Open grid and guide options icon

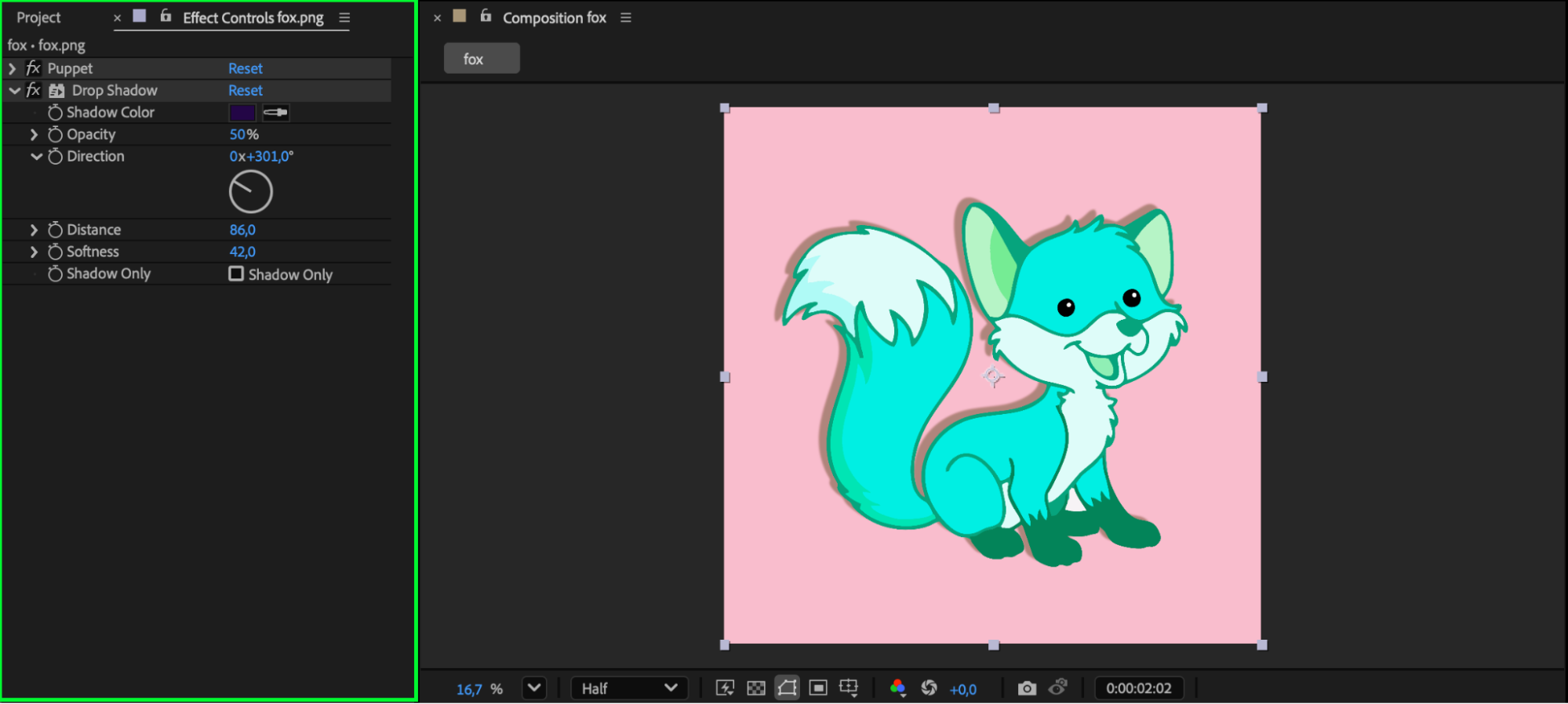[849, 688]
